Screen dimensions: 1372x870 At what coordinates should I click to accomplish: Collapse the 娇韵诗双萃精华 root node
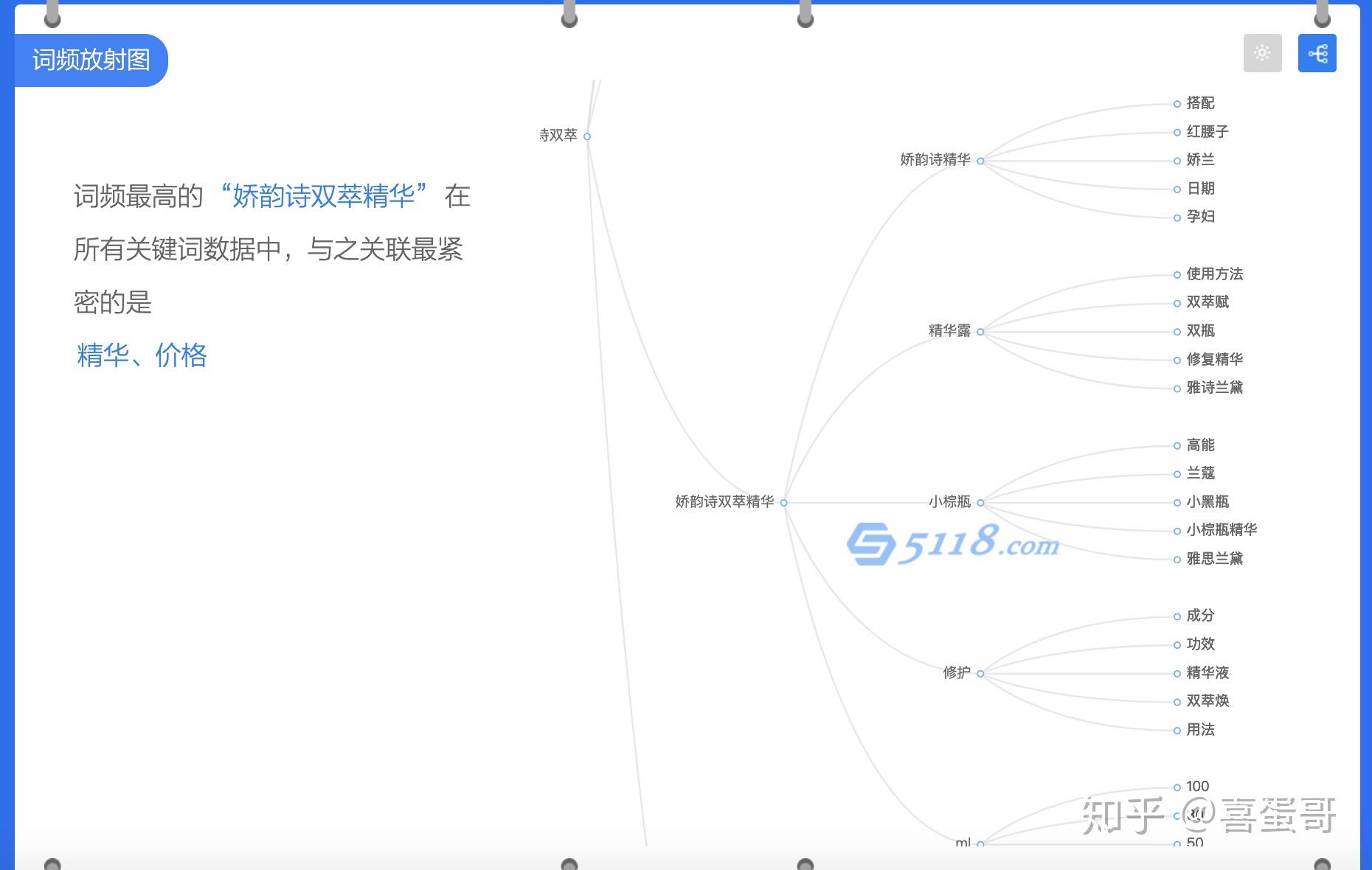click(x=783, y=503)
